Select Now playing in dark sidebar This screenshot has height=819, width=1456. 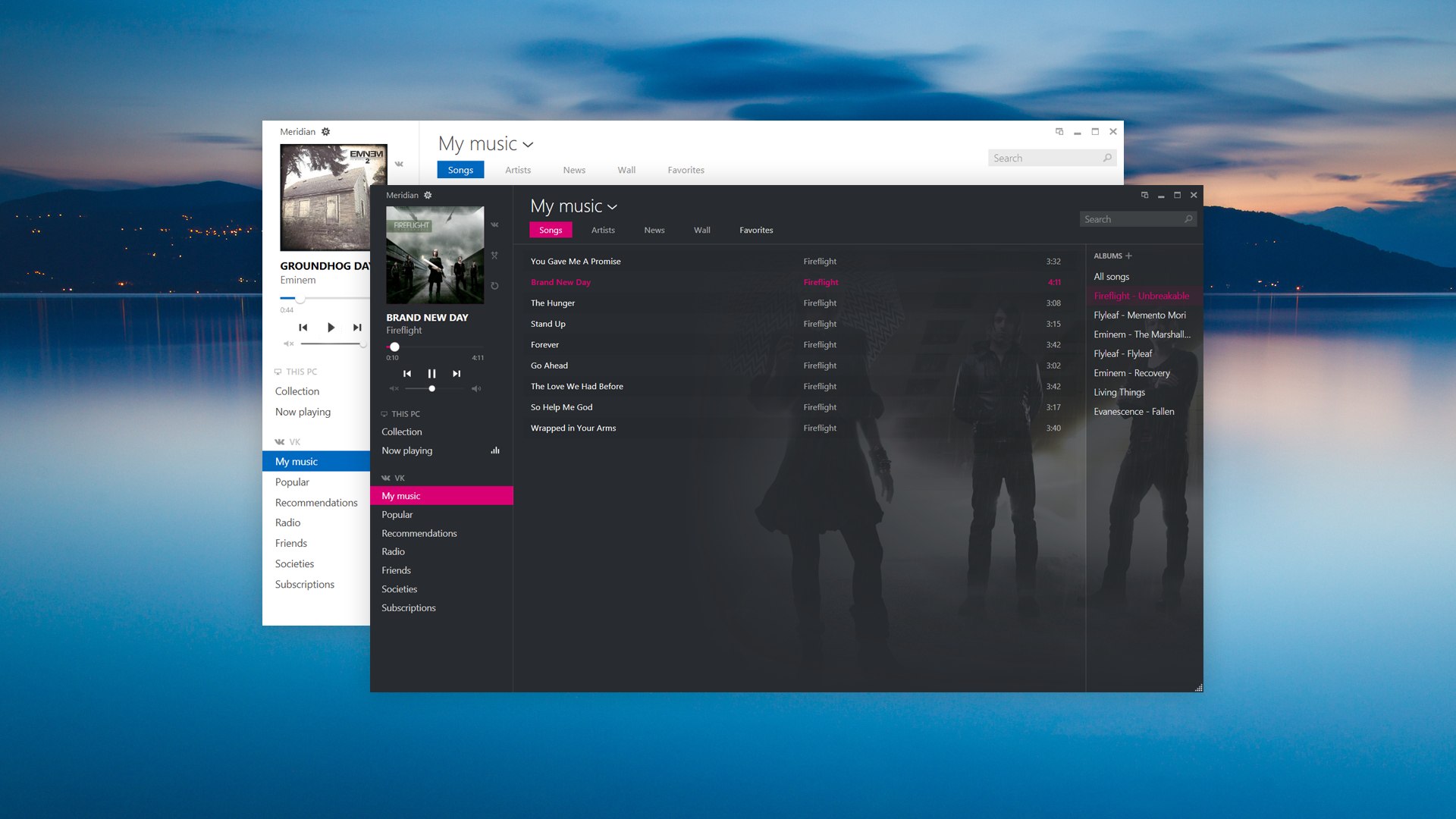pyautogui.click(x=407, y=450)
